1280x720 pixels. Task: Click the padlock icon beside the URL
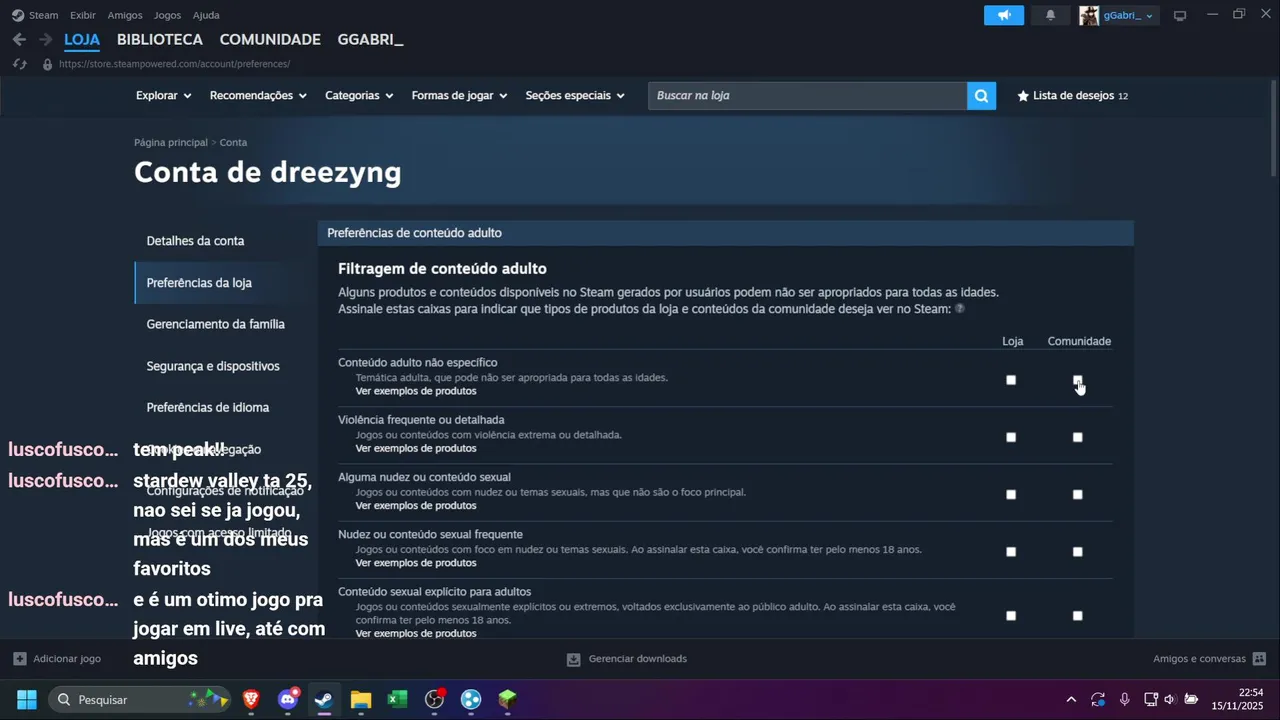[x=47, y=64]
